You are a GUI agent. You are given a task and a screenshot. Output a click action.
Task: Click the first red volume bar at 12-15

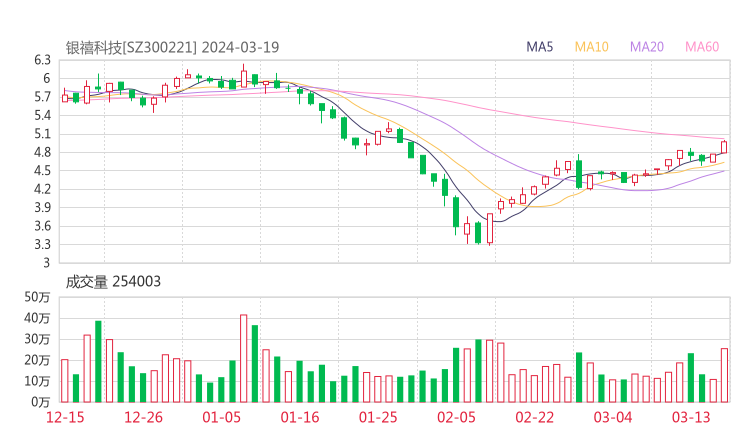[x=65, y=381]
